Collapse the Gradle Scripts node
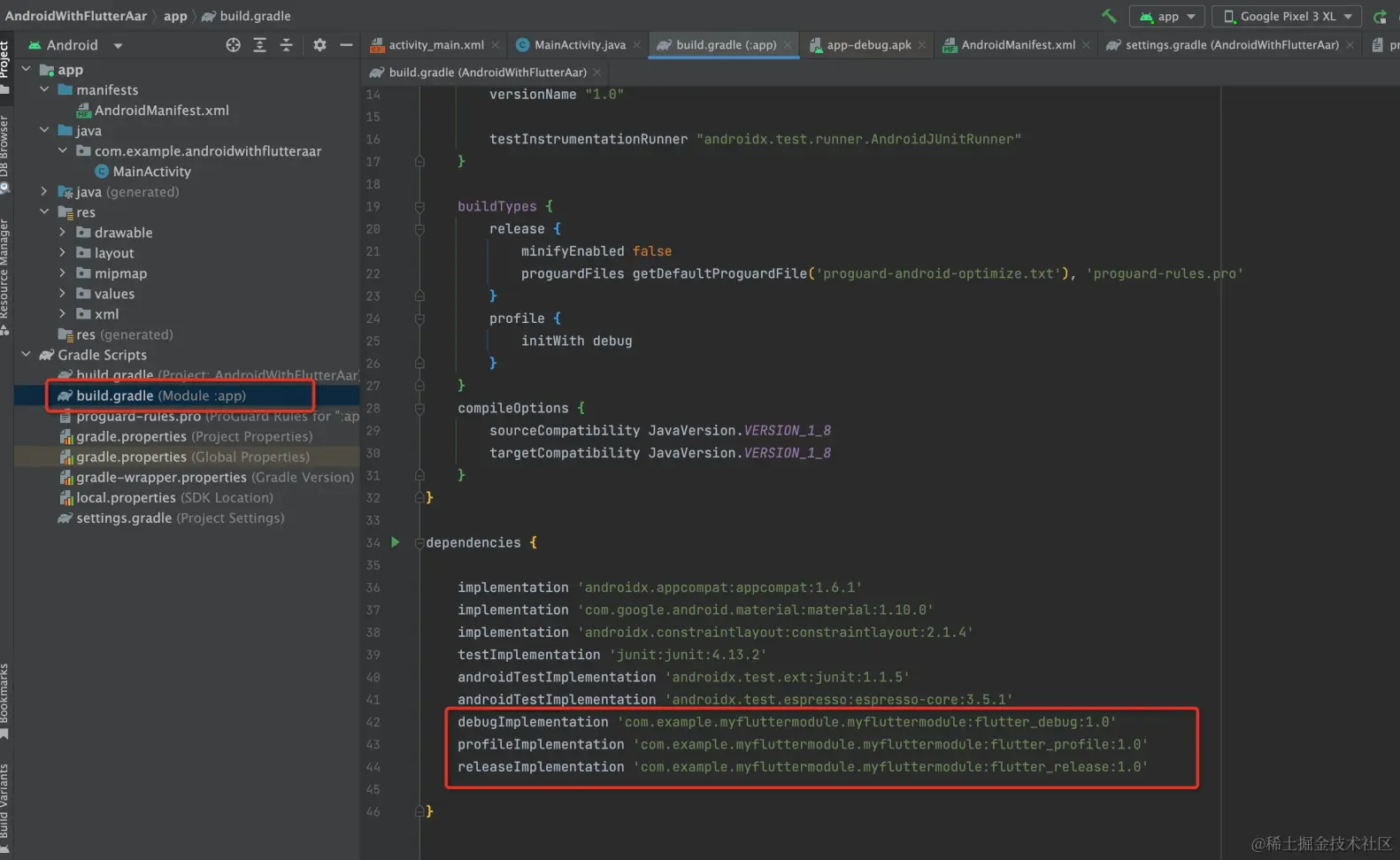The width and height of the screenshot is (1400, 860). coord(26,354)
